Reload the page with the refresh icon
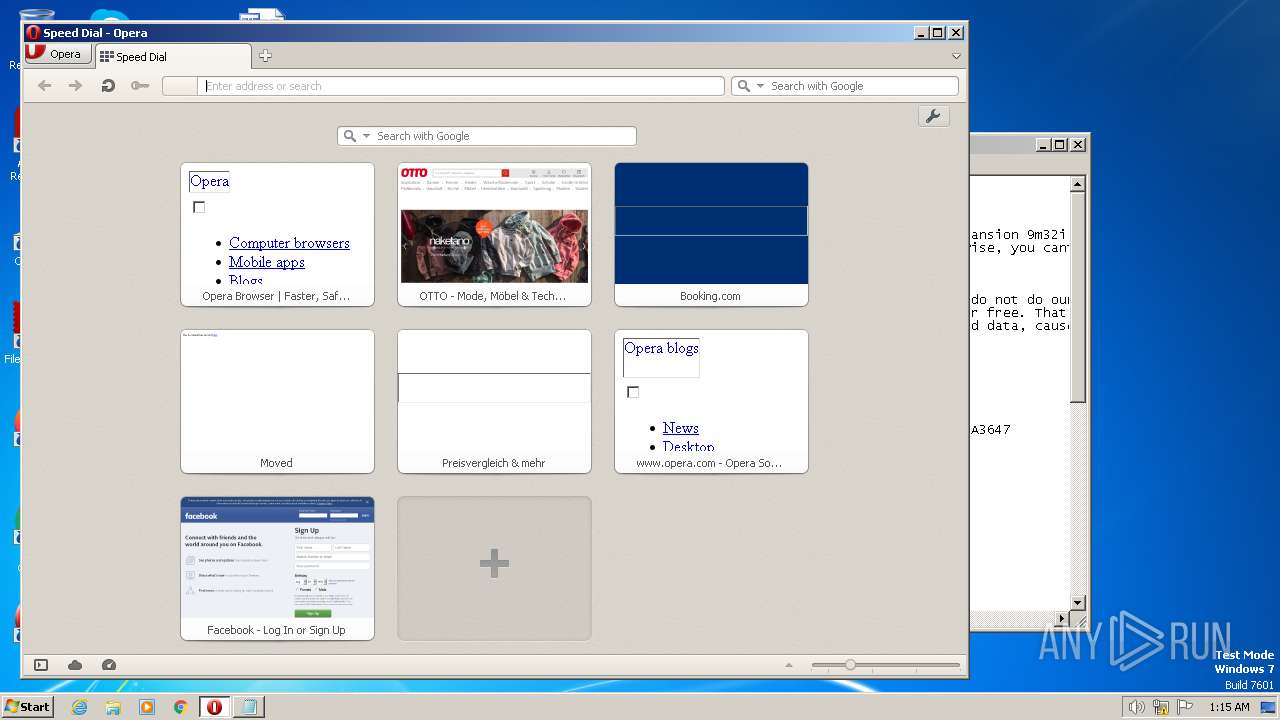Screen dimensions: 1280x720 [x=108, y=86]
